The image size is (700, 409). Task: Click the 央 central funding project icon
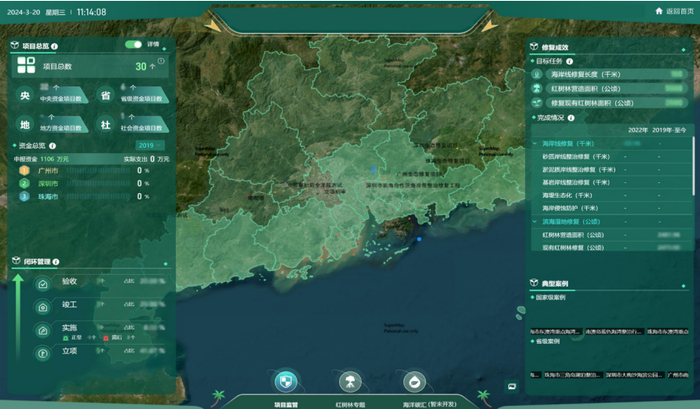click(x=25, y=96)
